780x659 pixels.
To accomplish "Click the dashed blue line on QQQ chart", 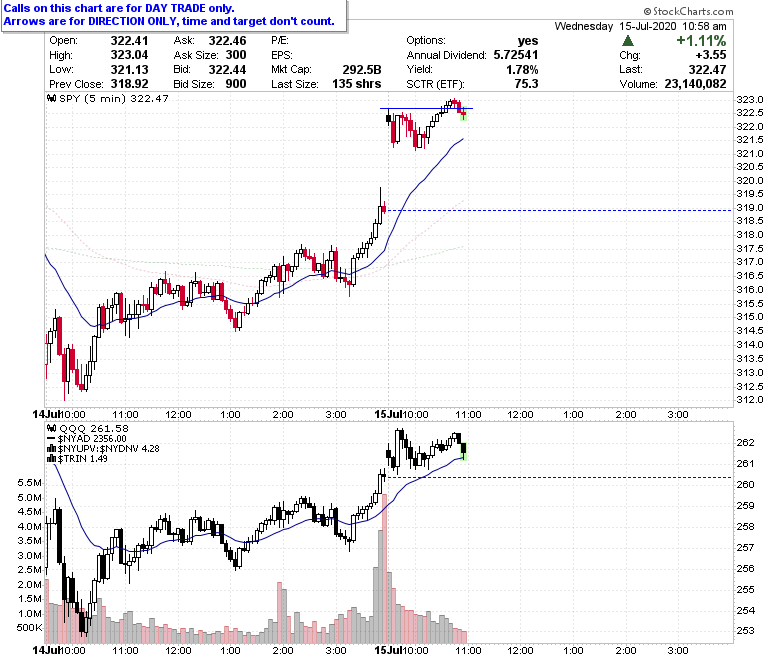I will pyautogui.click(x=559, y=477).
